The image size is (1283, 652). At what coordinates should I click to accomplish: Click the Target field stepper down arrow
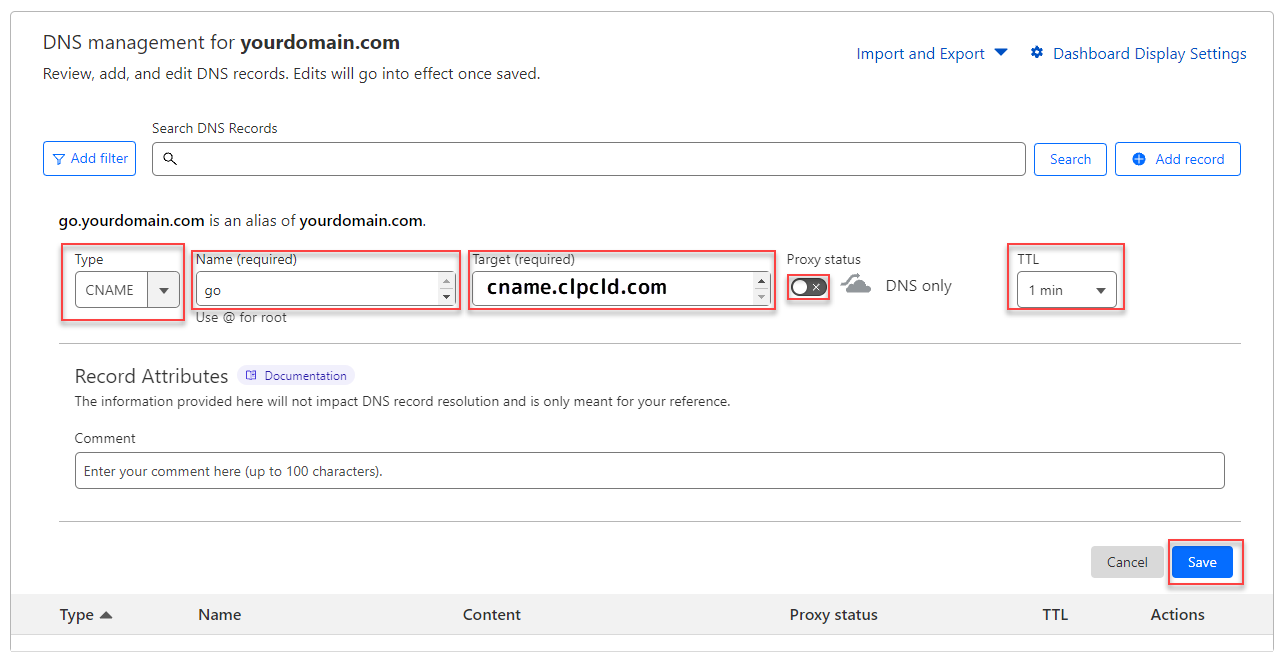[761, 294]
